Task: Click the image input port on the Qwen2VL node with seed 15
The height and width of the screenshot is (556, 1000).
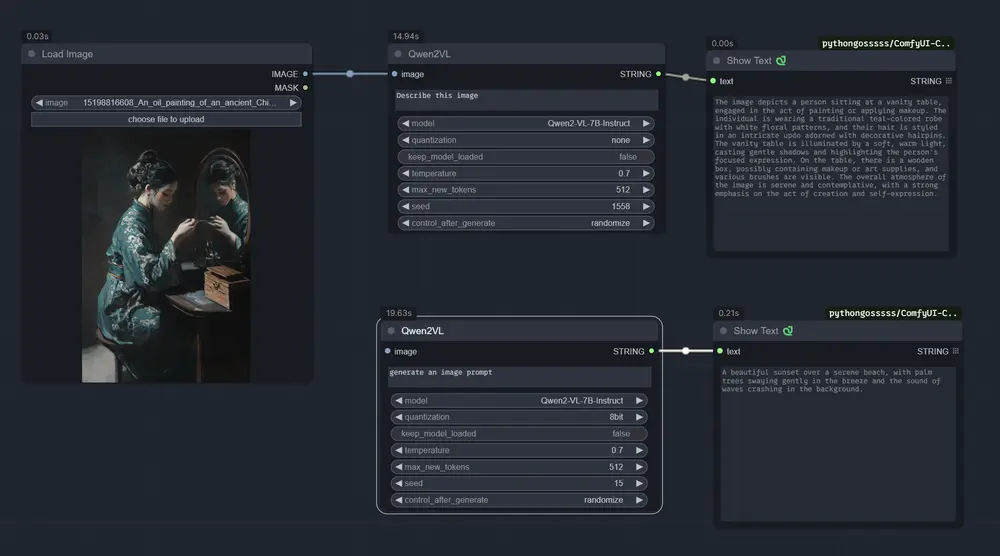Action: [x=388, y=351]
